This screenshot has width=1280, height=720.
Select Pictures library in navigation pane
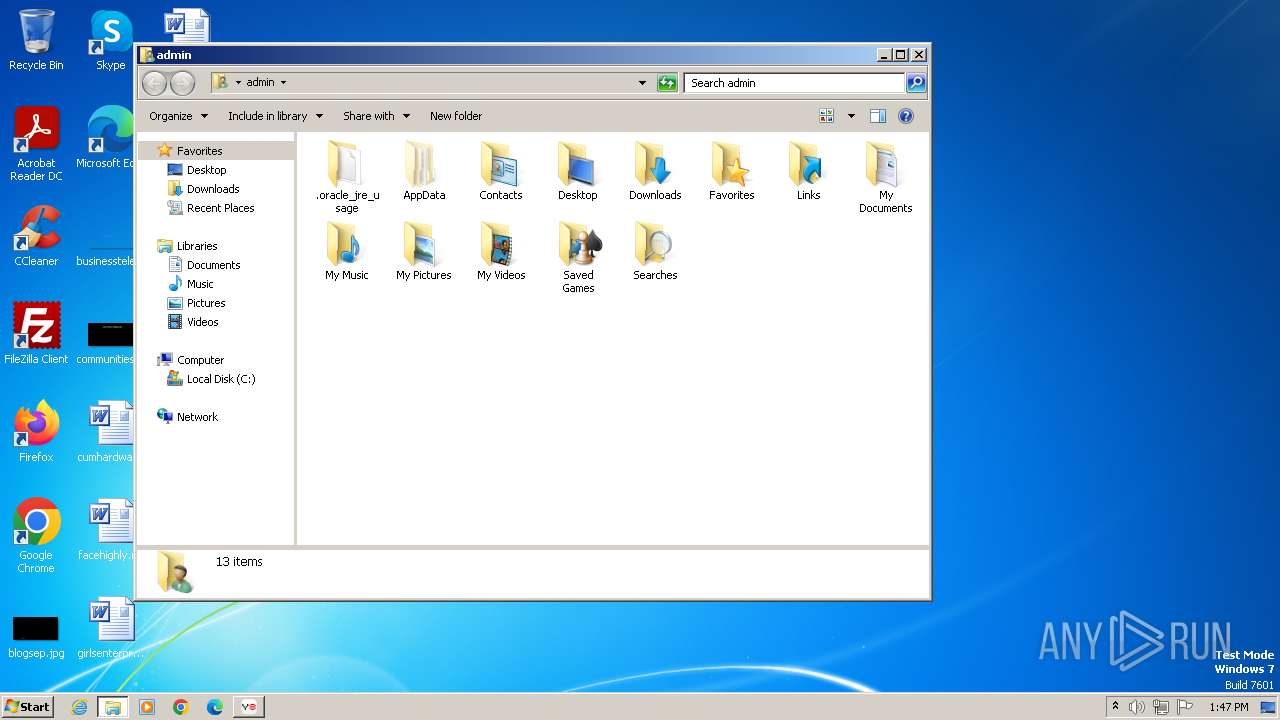tap(206, 303)
